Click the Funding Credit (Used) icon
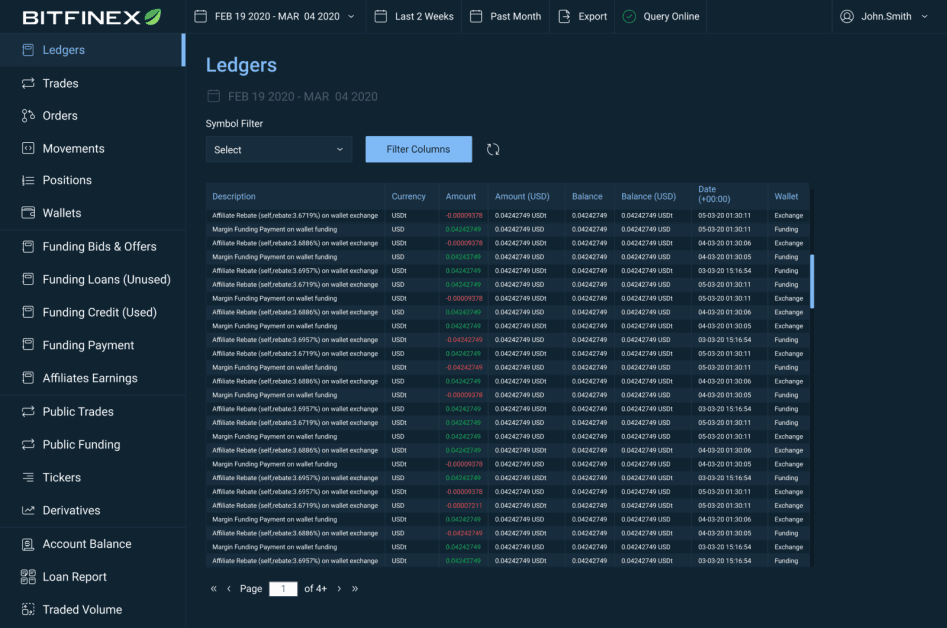This screenshot has width=947, height=628. 28,312
